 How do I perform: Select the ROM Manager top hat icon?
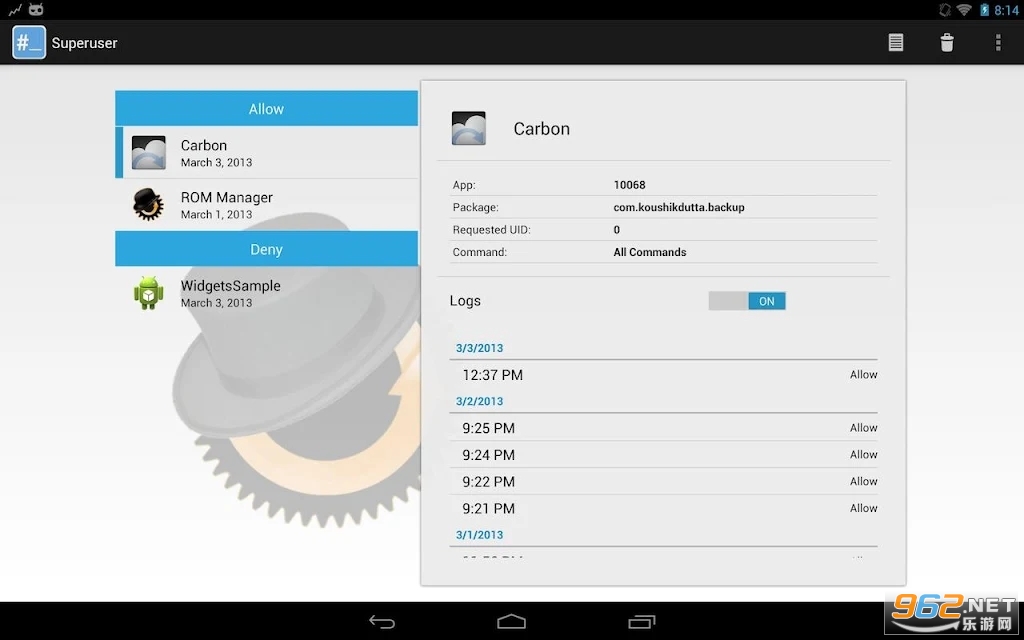click(x=148, y=204)
